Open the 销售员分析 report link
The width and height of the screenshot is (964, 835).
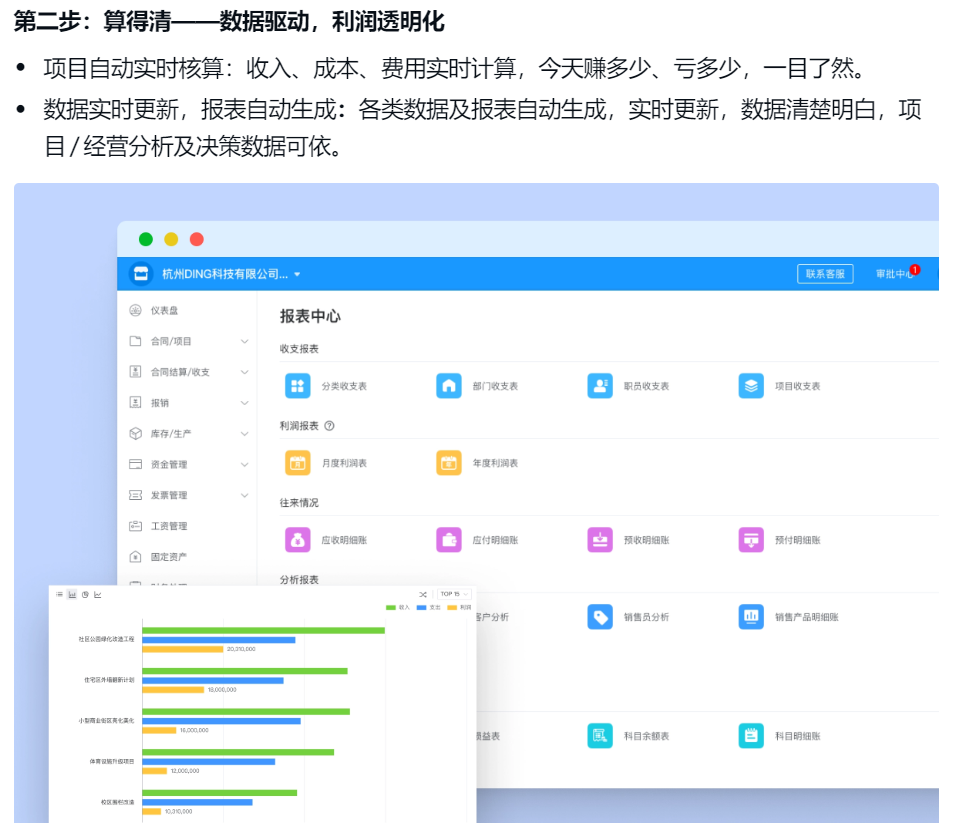tap(646, 617)
